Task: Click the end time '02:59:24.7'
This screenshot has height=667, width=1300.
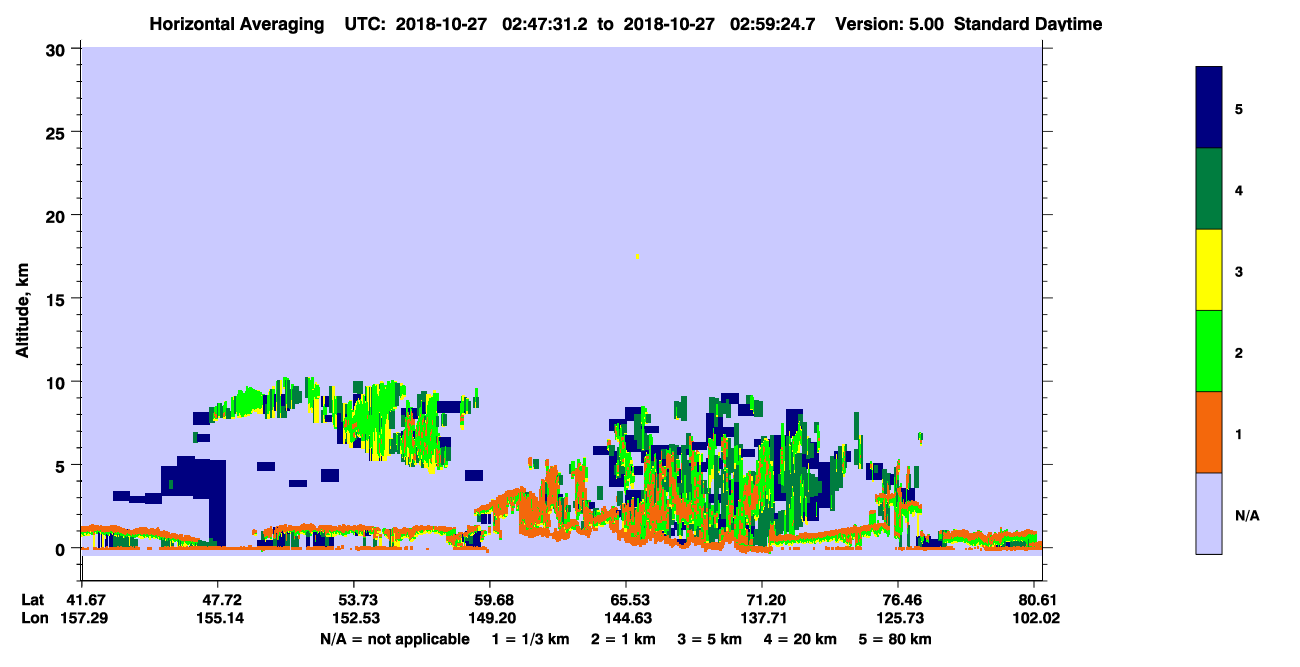Action: click(773, 24)
